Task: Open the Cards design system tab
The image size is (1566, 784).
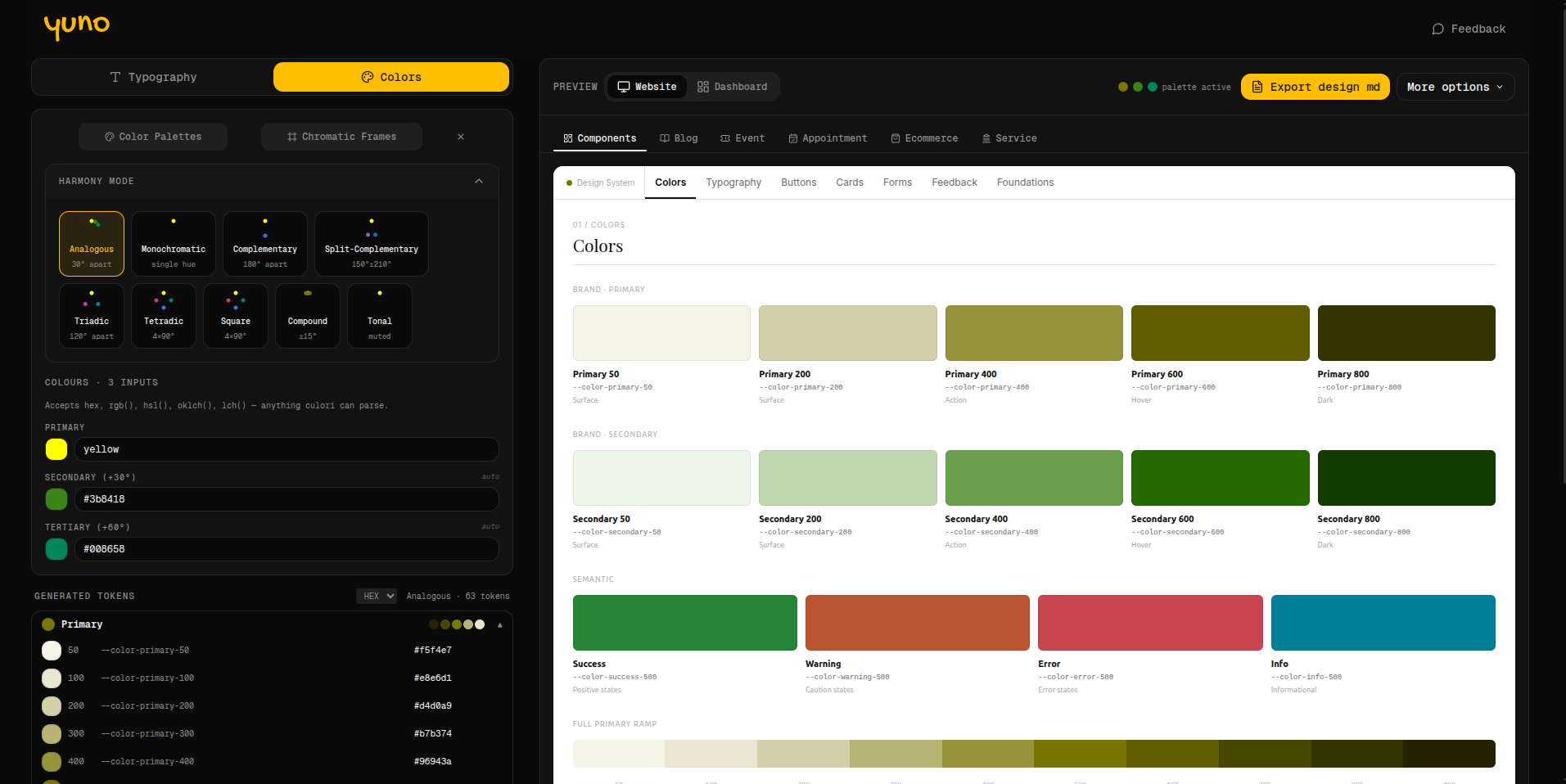Action: pos(850,182)
